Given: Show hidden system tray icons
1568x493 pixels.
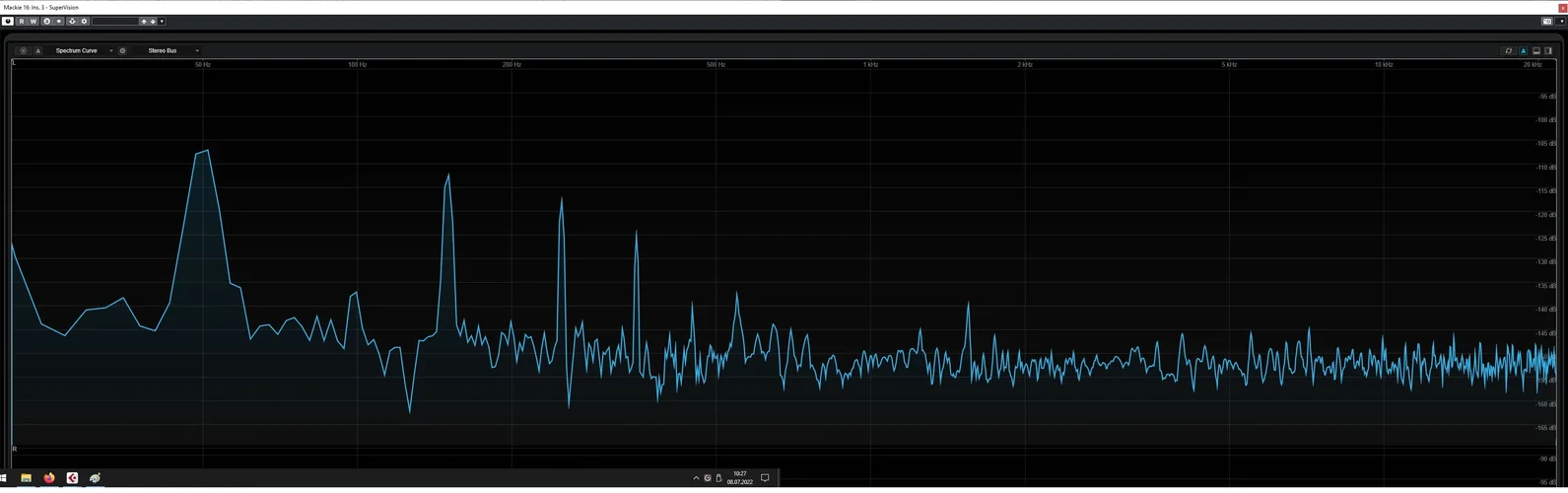Looking at the screenshot, I should [x=696, y=478].
